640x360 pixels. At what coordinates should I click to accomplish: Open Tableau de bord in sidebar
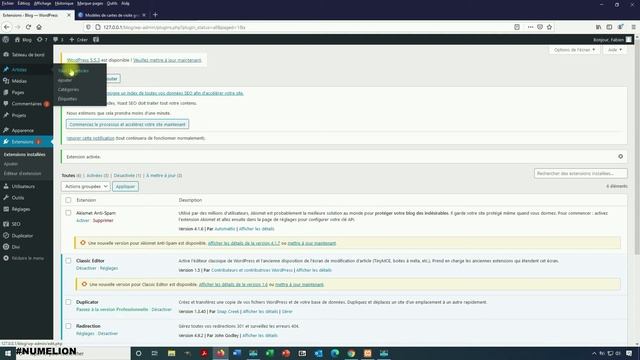(27, 54)
